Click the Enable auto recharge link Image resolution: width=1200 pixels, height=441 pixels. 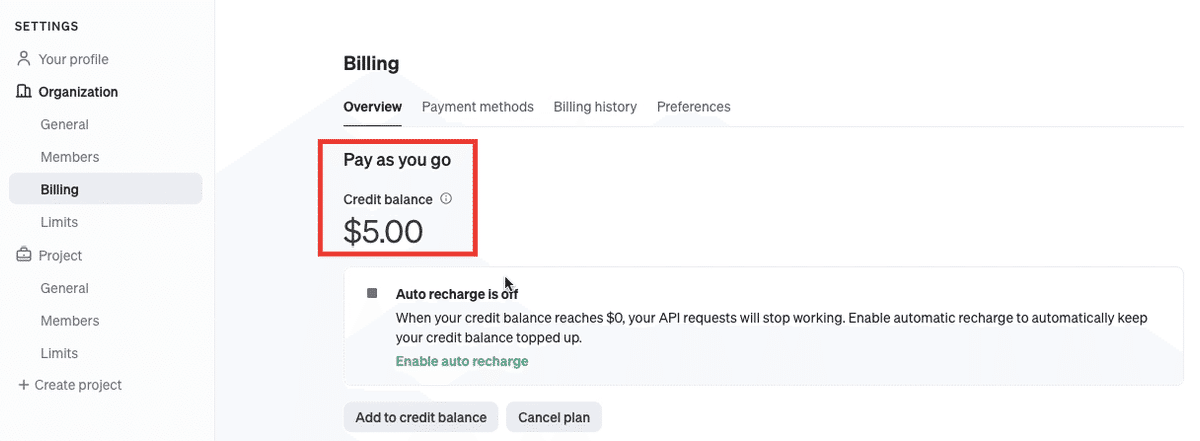462,361
